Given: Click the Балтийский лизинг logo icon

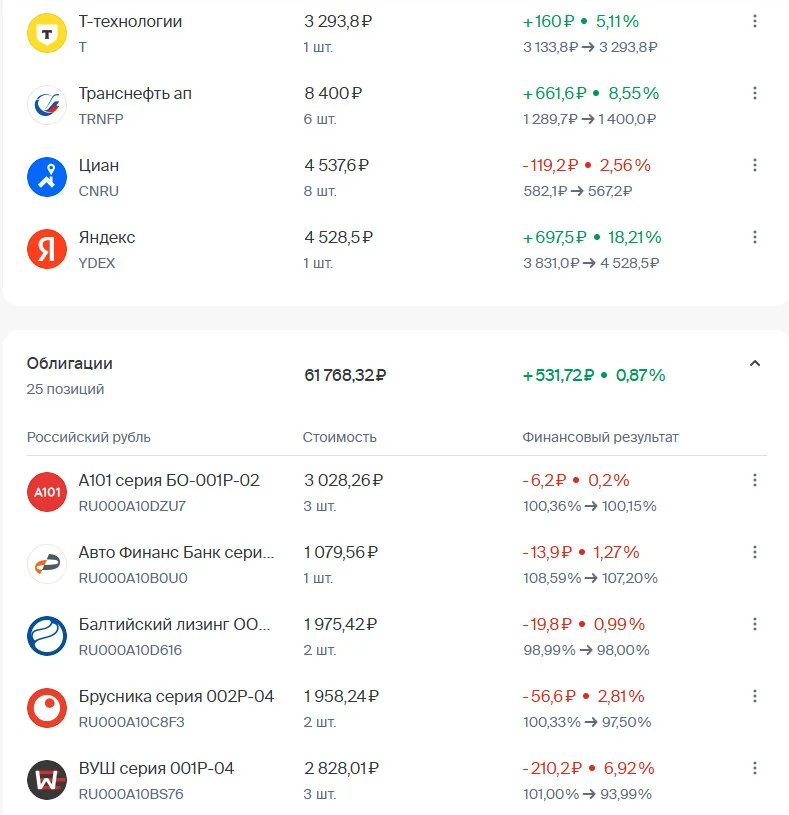Looking at the screenshot, I should click(47, 636).
